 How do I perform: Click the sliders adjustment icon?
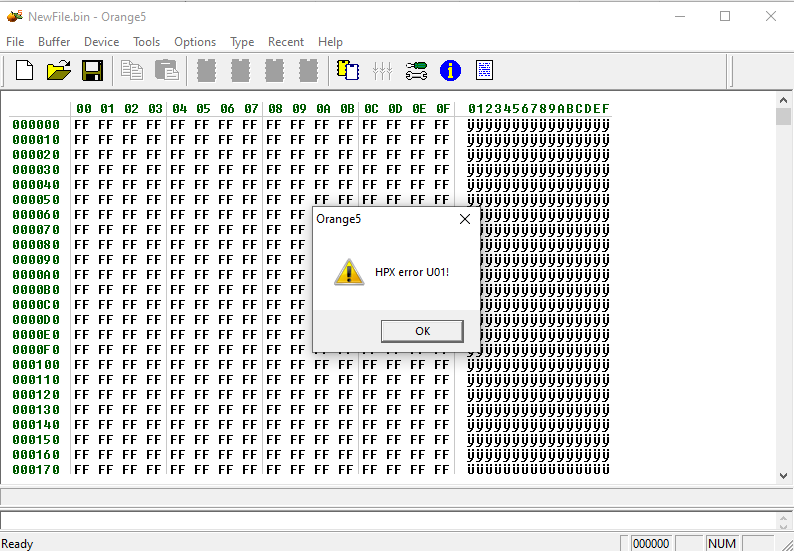tap(382, 70)
